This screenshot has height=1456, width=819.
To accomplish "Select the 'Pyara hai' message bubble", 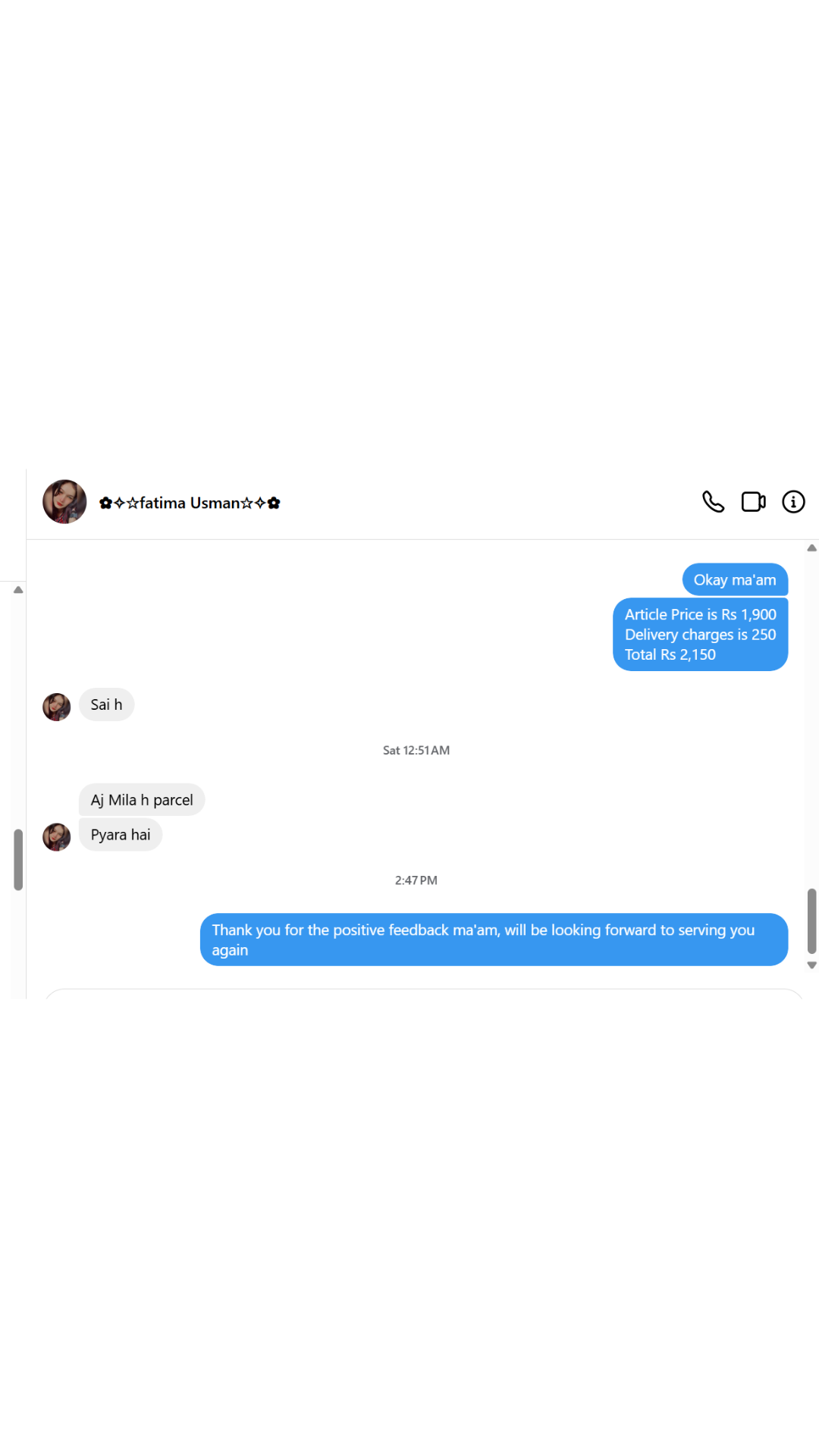I will [x=121, y=835].
